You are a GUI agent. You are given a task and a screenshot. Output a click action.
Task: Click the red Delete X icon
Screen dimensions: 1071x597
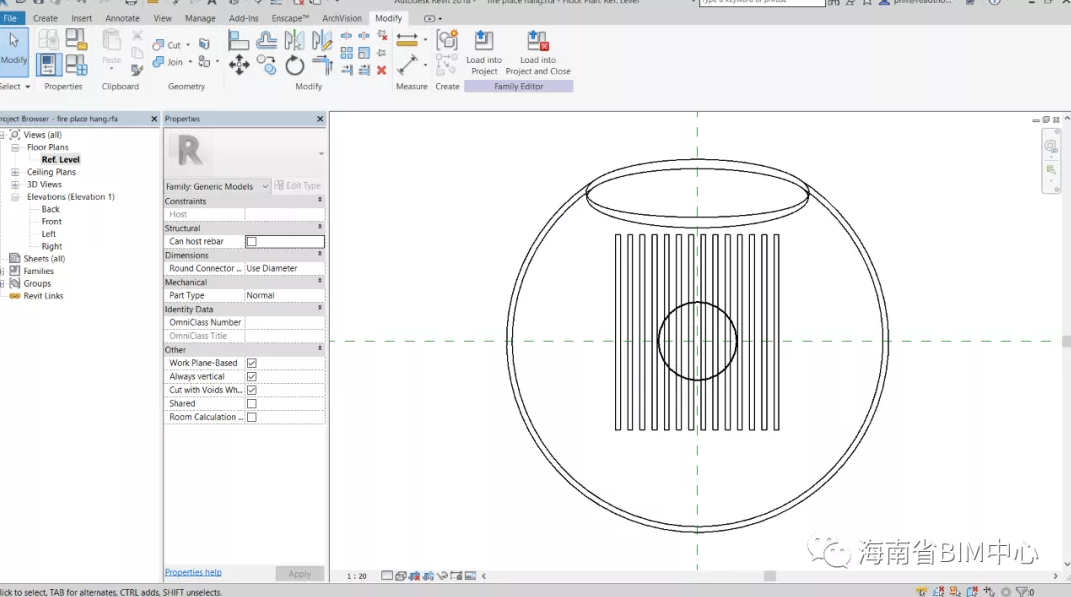381,70
